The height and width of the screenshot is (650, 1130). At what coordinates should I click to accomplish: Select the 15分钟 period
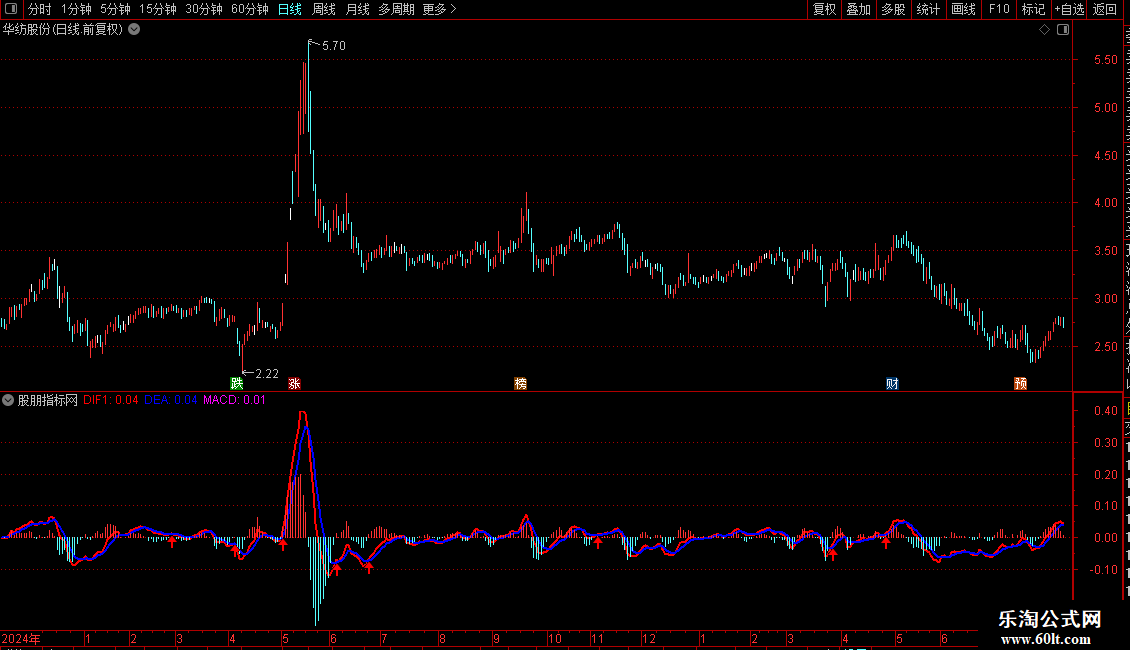[x=158, y=9]
